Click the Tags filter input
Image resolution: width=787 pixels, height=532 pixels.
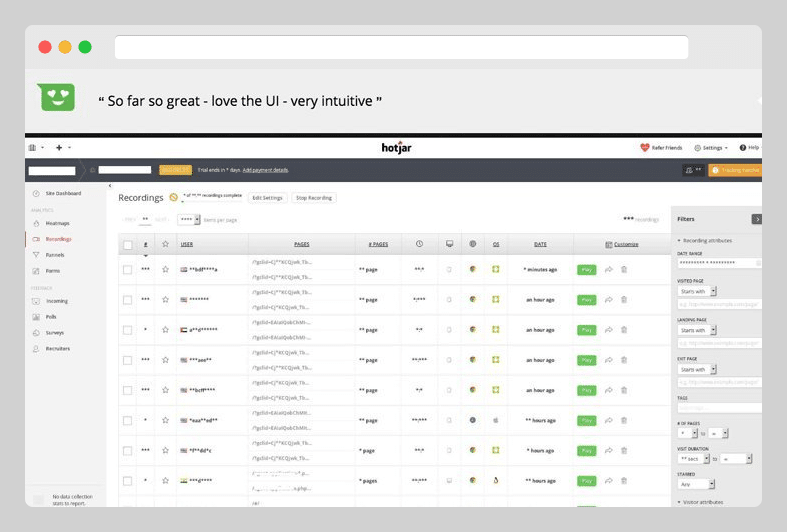[x=719, y=408]
